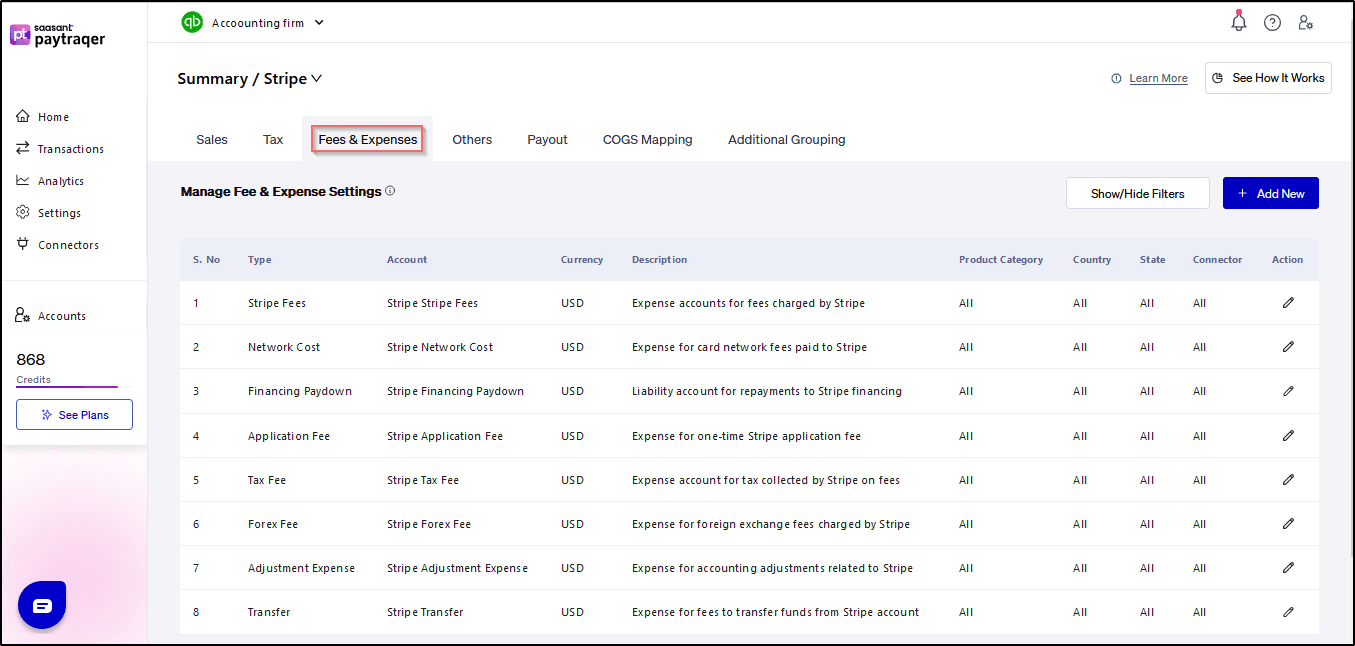Select the Fees & Expenses tab
1355x646 pixels.
(368, 139)
